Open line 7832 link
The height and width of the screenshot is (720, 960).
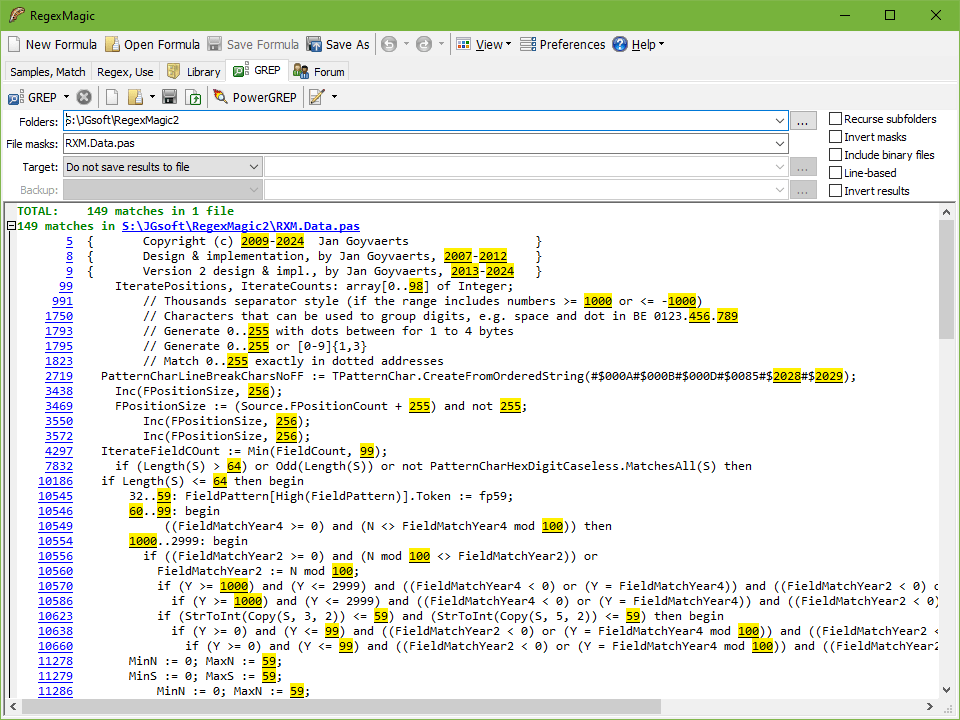pos(59,466)
